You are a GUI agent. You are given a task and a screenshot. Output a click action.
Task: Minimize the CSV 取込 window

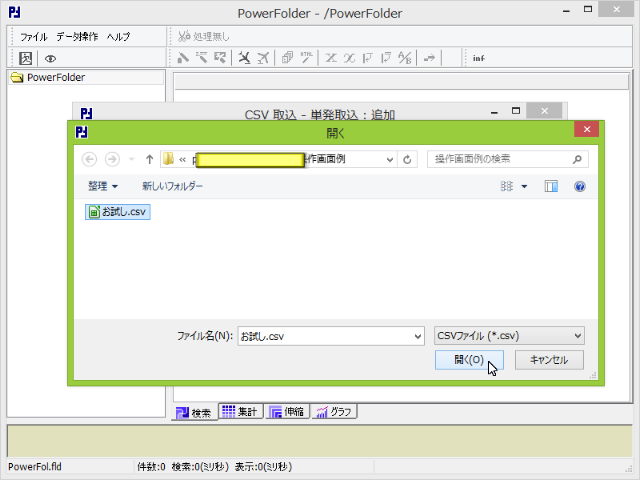pyautogui.click(x=494, y=112)
